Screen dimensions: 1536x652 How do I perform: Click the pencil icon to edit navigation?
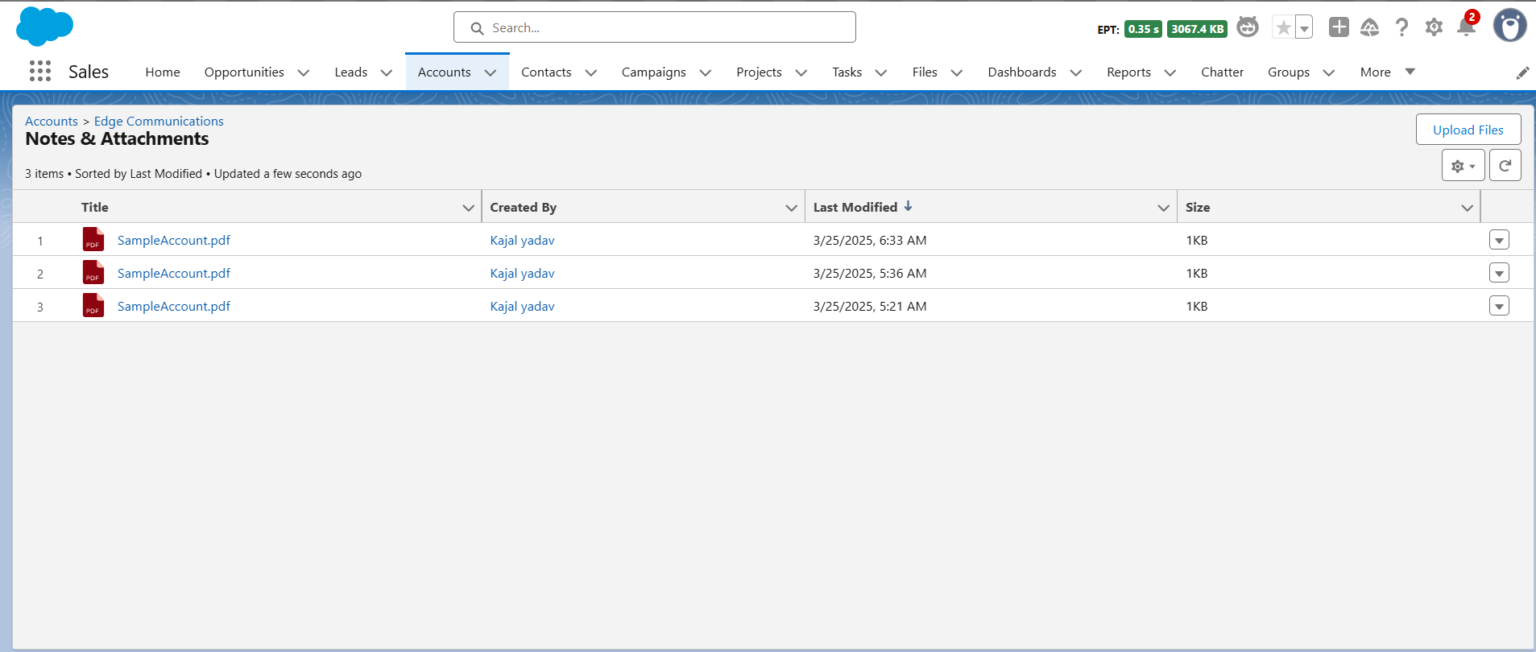(1522, 72)
